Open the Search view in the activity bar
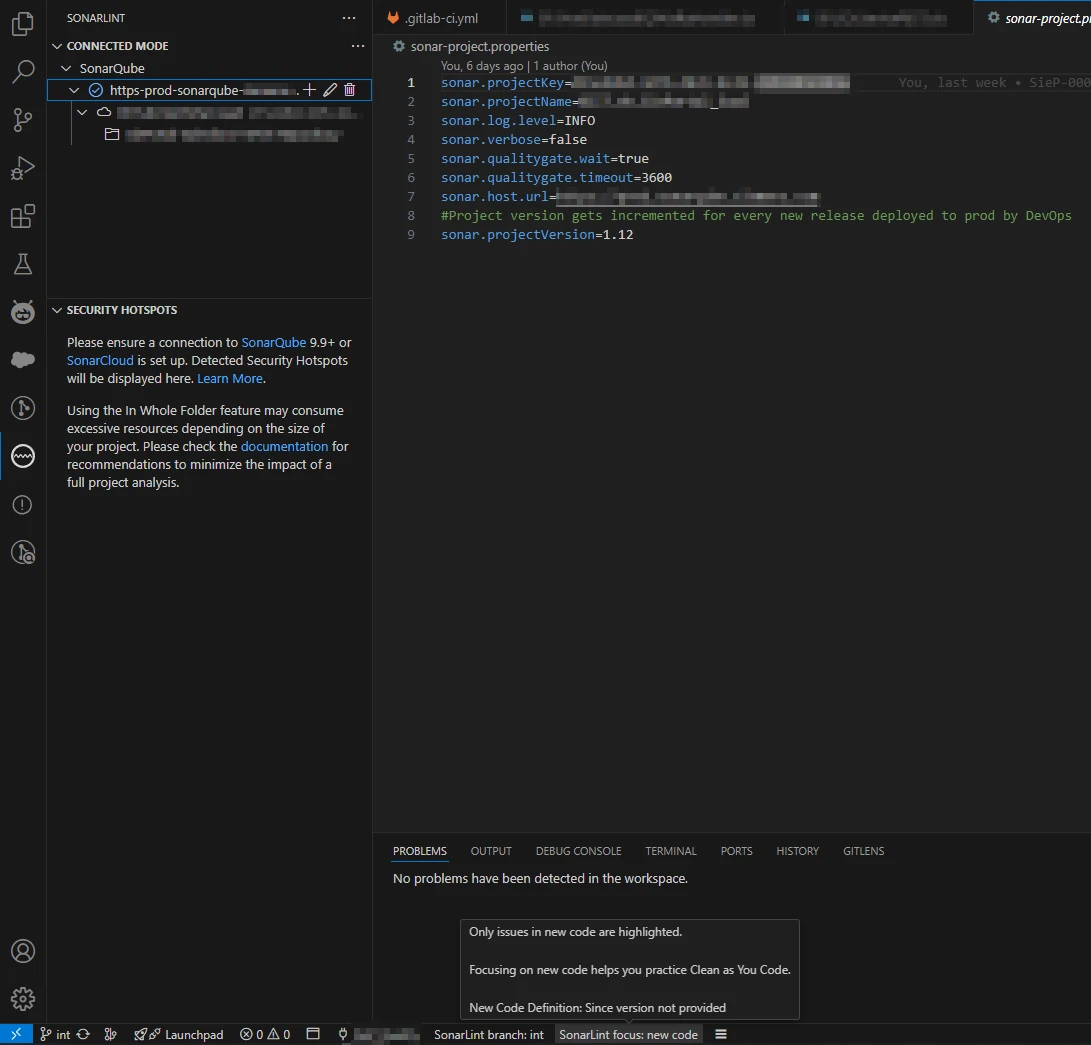This screenshot has height=1045, width=1091. (22, 72)
